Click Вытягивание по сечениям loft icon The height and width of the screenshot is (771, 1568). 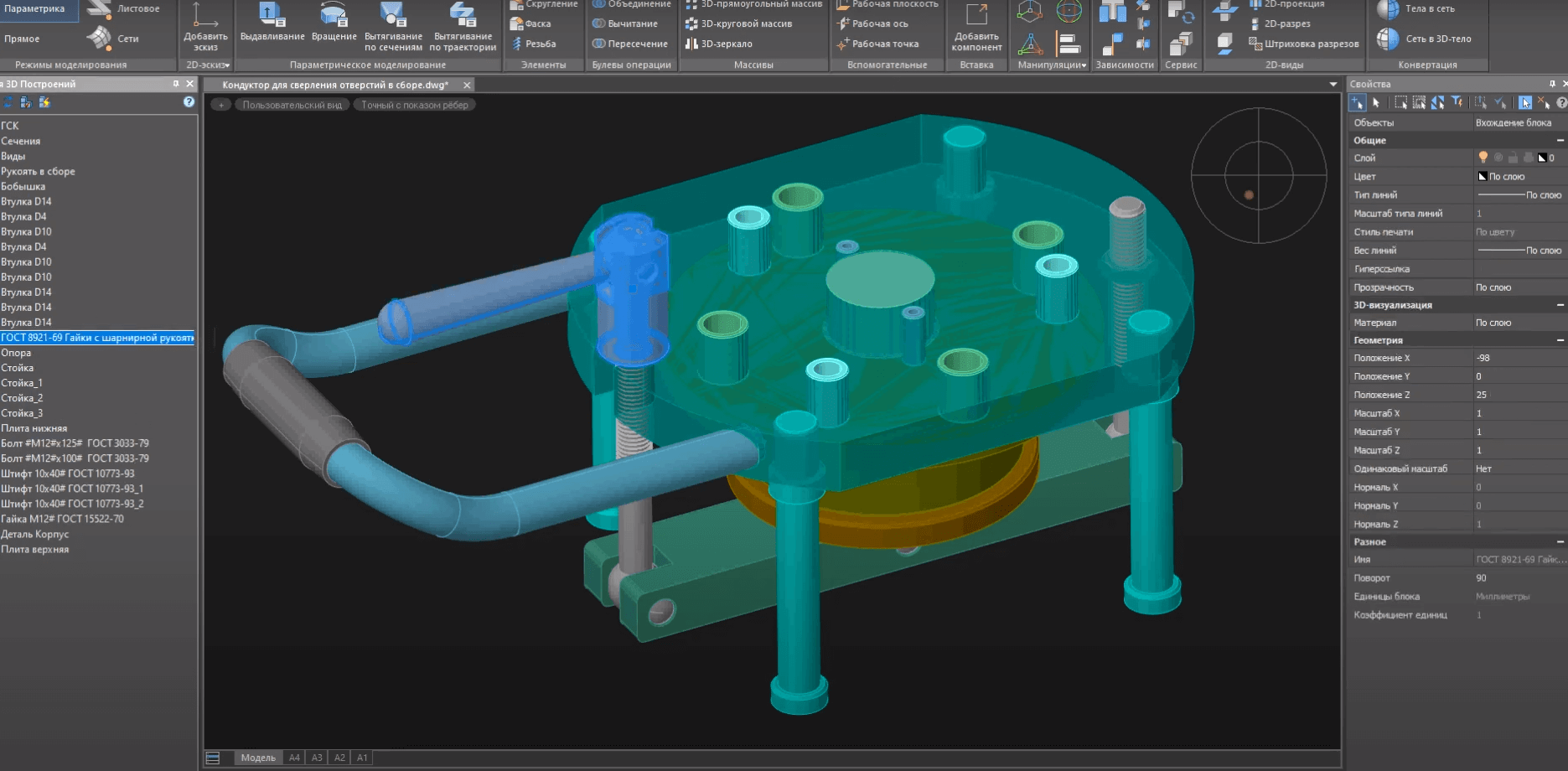coord(393,15)
